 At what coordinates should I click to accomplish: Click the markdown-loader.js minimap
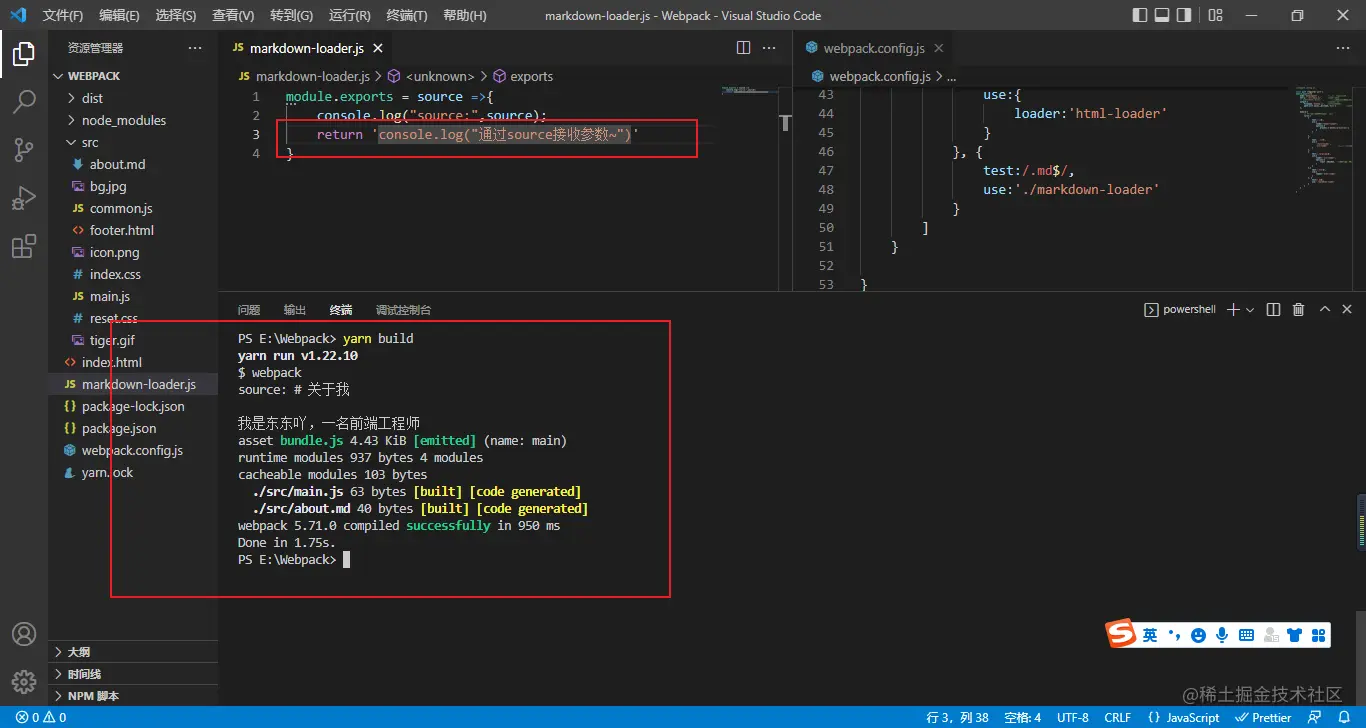click(x=749, y=92)
